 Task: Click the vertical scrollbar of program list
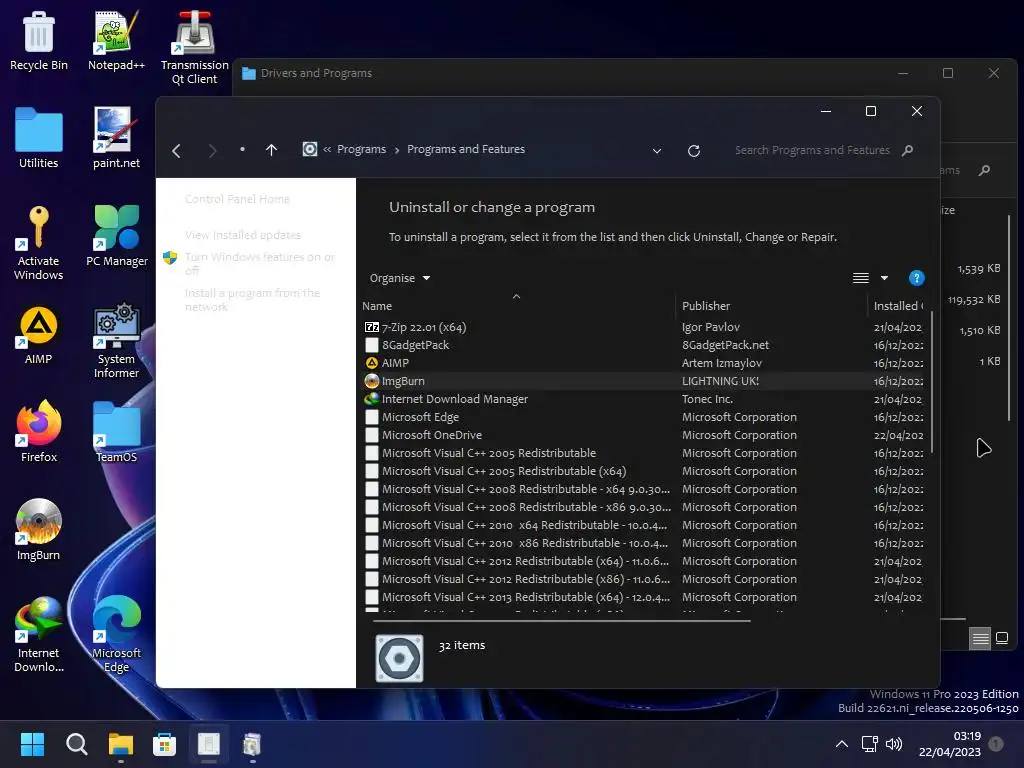(x=932, y=382)
